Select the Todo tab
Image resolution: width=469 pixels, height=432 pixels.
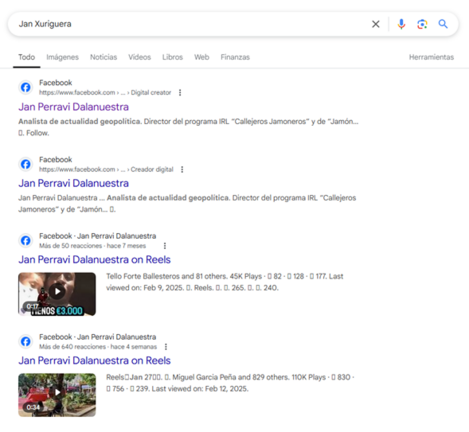(27, 57)
